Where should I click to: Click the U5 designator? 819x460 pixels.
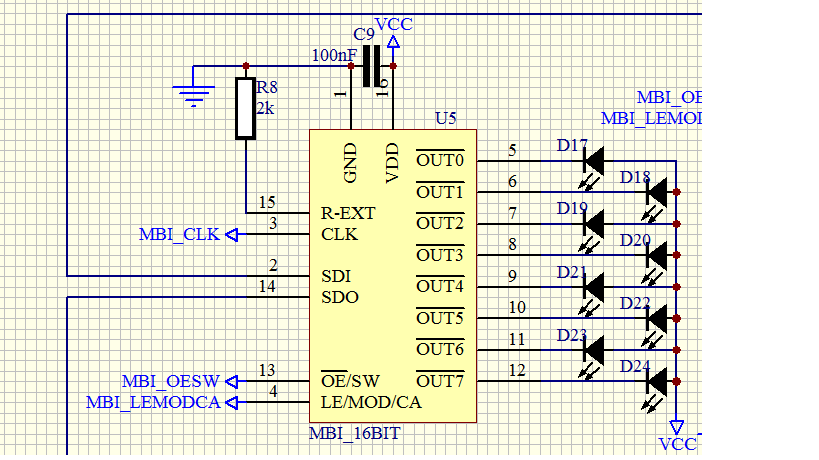[446, 119]
